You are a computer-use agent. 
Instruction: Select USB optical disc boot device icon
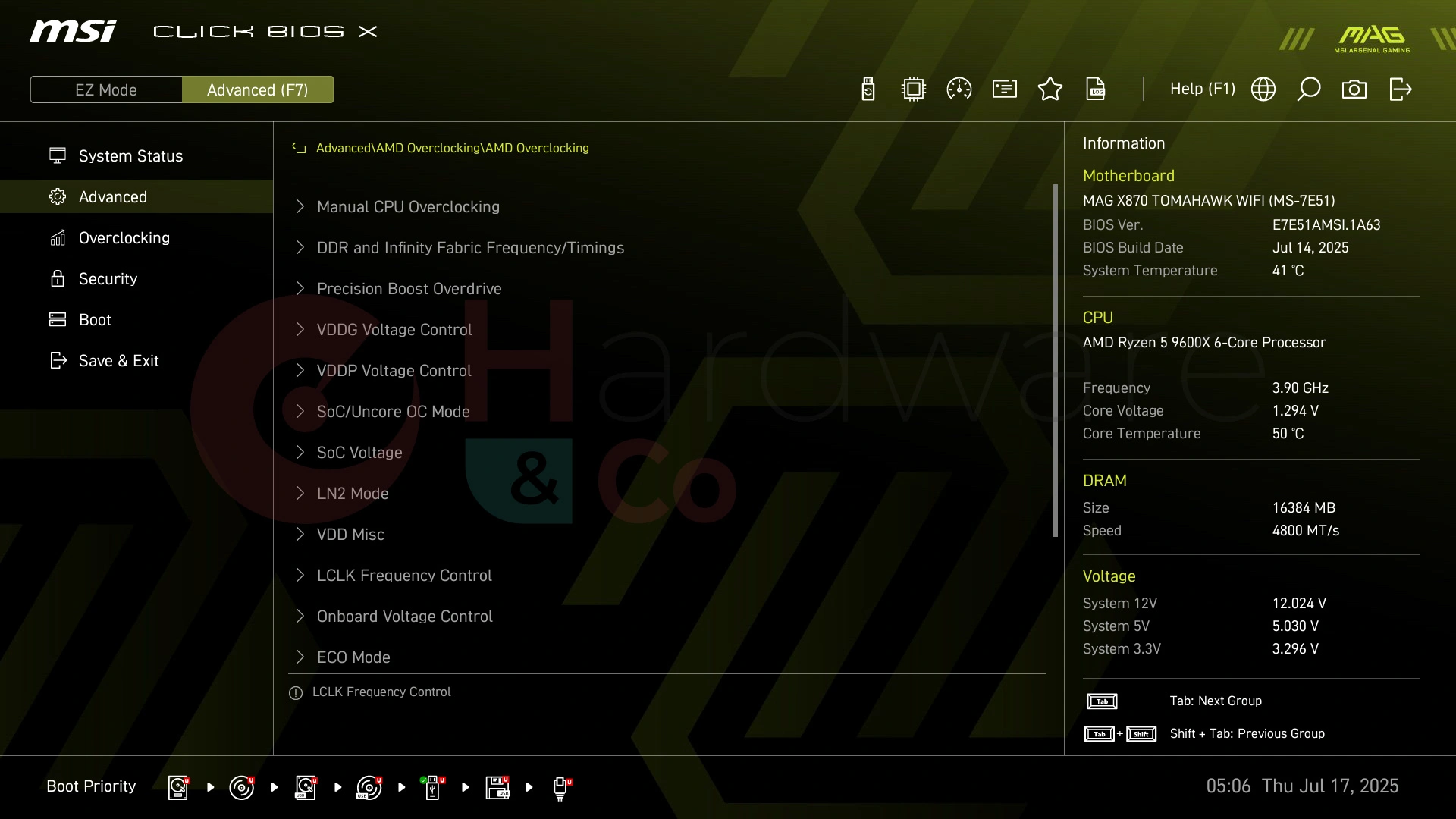pos(369,787)
